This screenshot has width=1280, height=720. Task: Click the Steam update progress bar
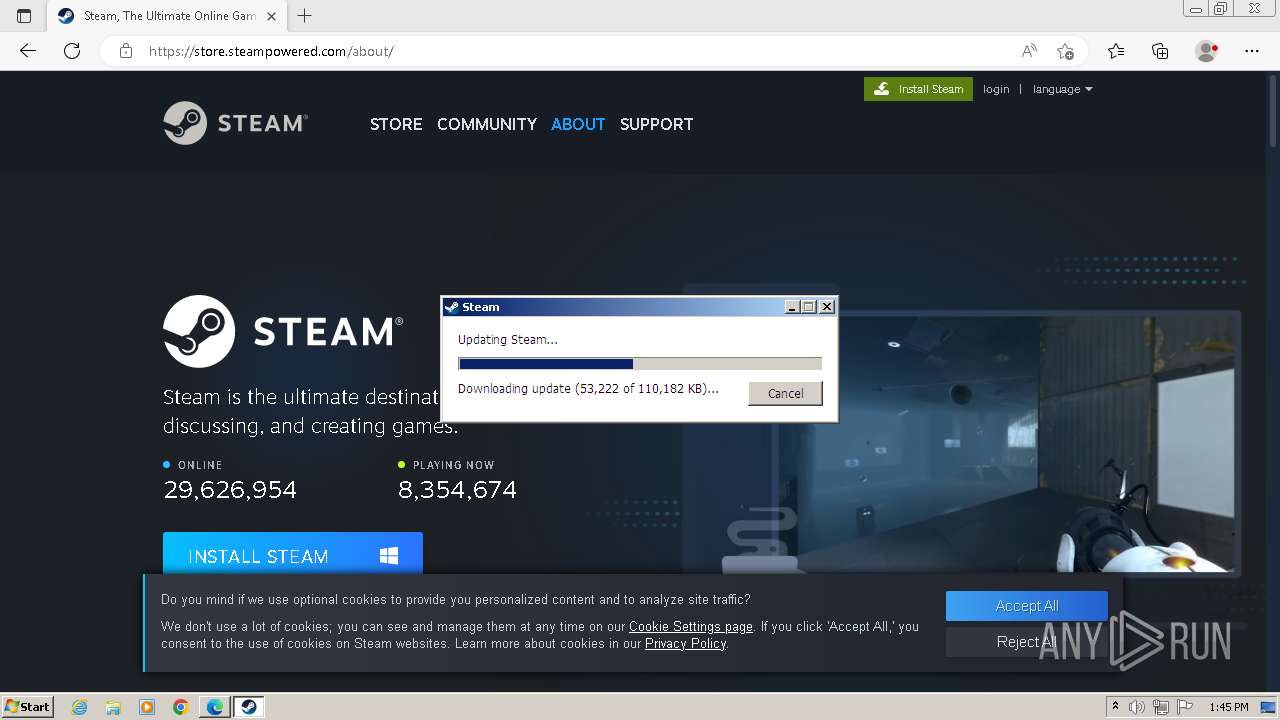(x=640, y=364)
